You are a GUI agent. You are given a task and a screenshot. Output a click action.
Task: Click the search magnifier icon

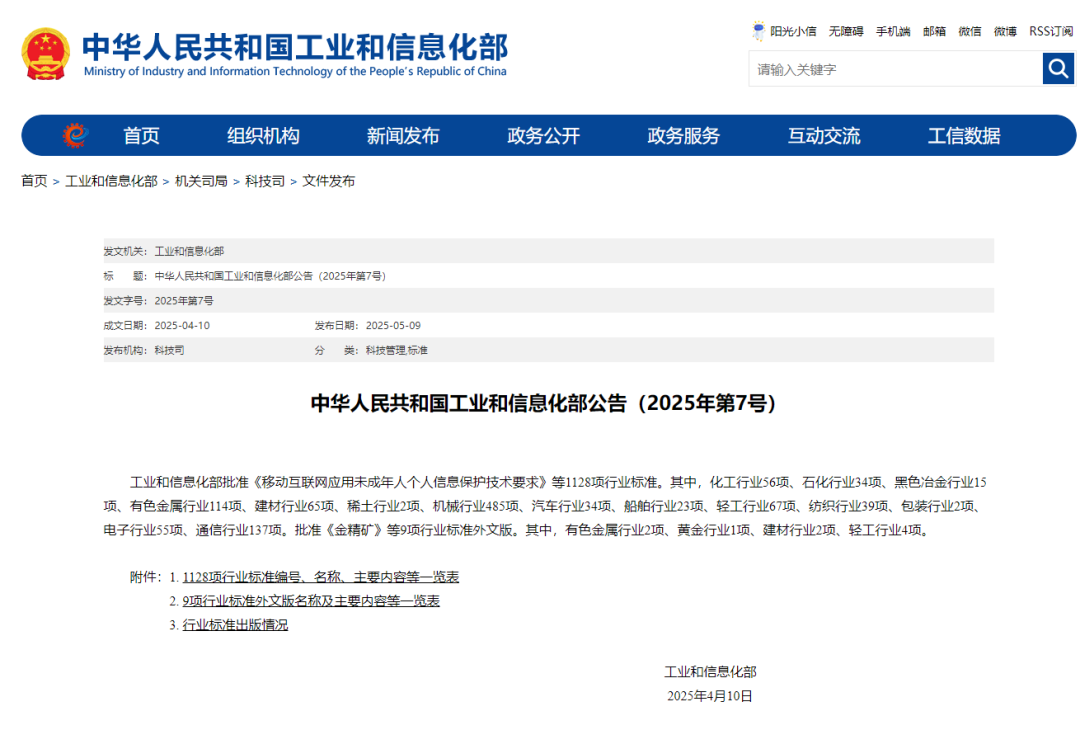pyautogui.click(x=1058, y=68)
